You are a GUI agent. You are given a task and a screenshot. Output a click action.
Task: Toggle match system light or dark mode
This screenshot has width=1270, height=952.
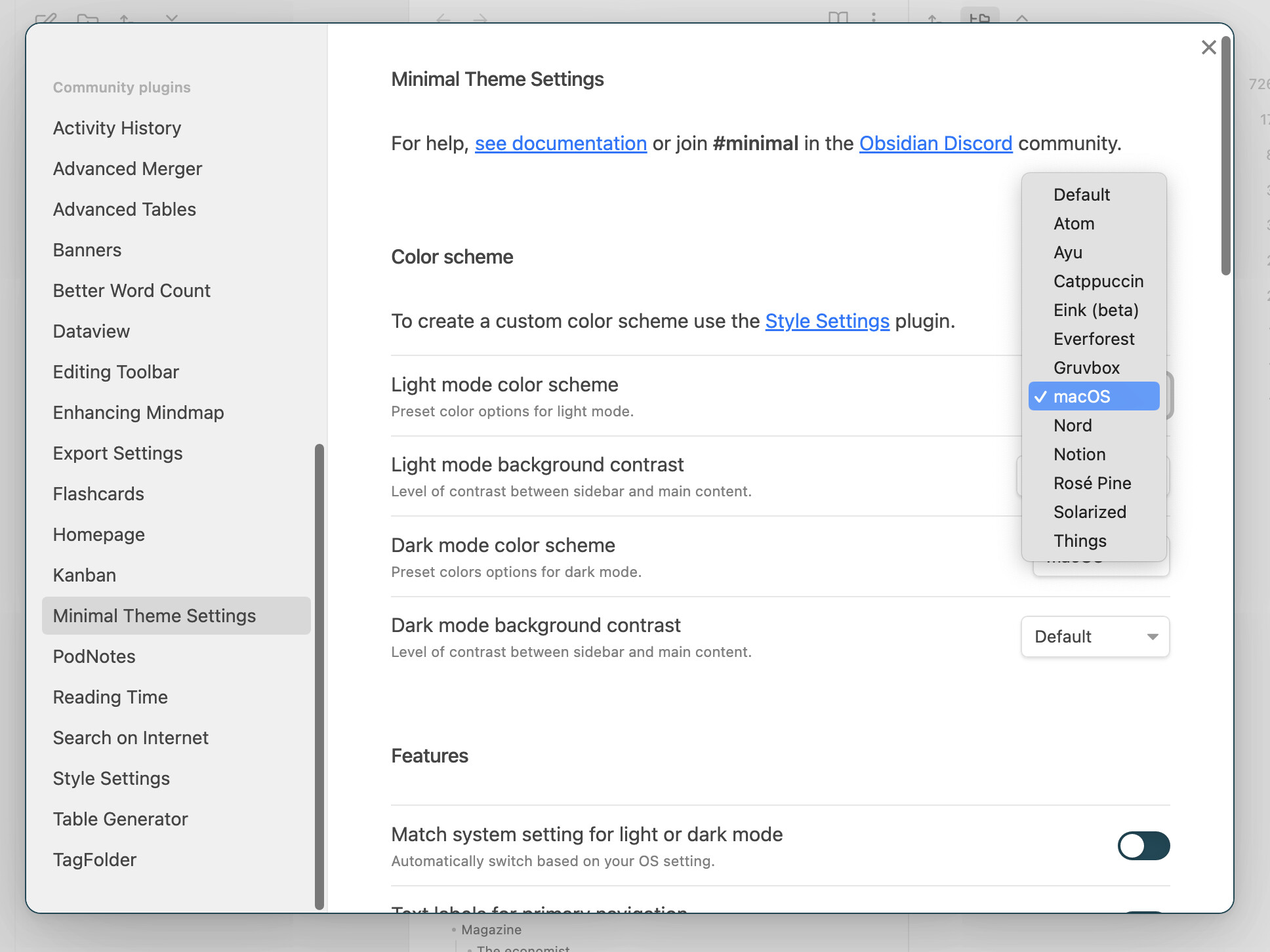(x=1143, y=846)
